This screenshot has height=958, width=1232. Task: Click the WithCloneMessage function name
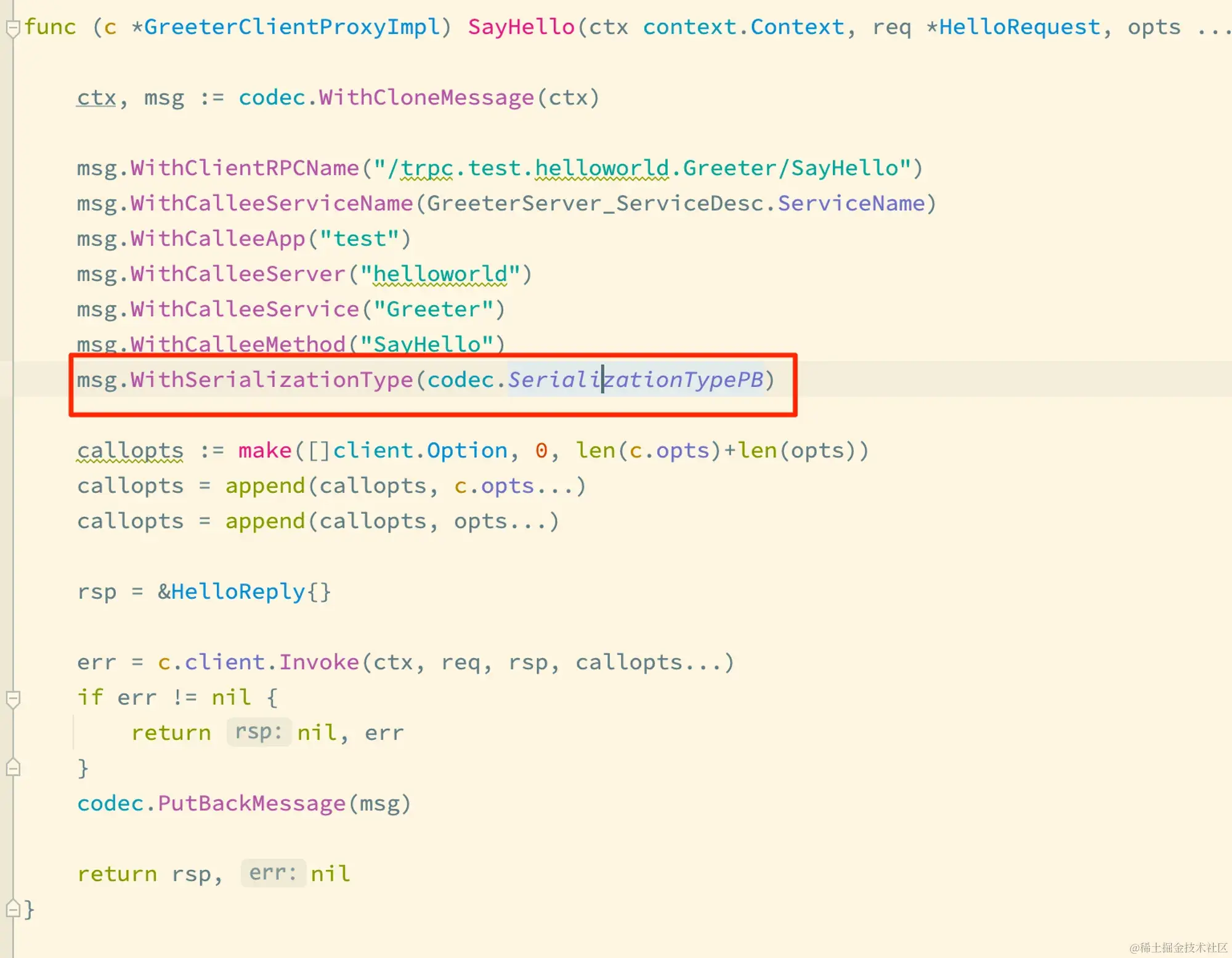(426, 97)
